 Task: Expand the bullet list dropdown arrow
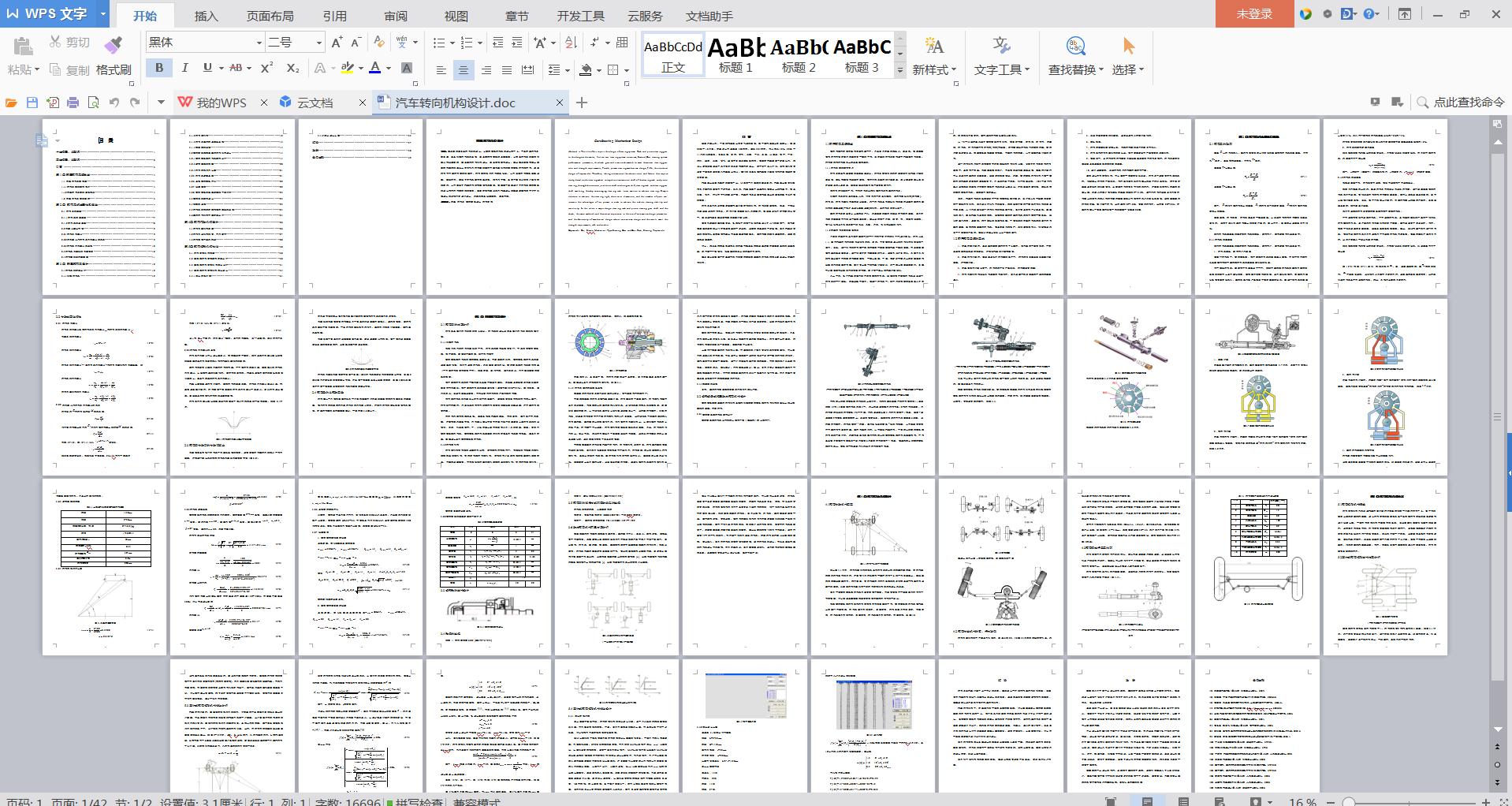click(x=452, y=43)
